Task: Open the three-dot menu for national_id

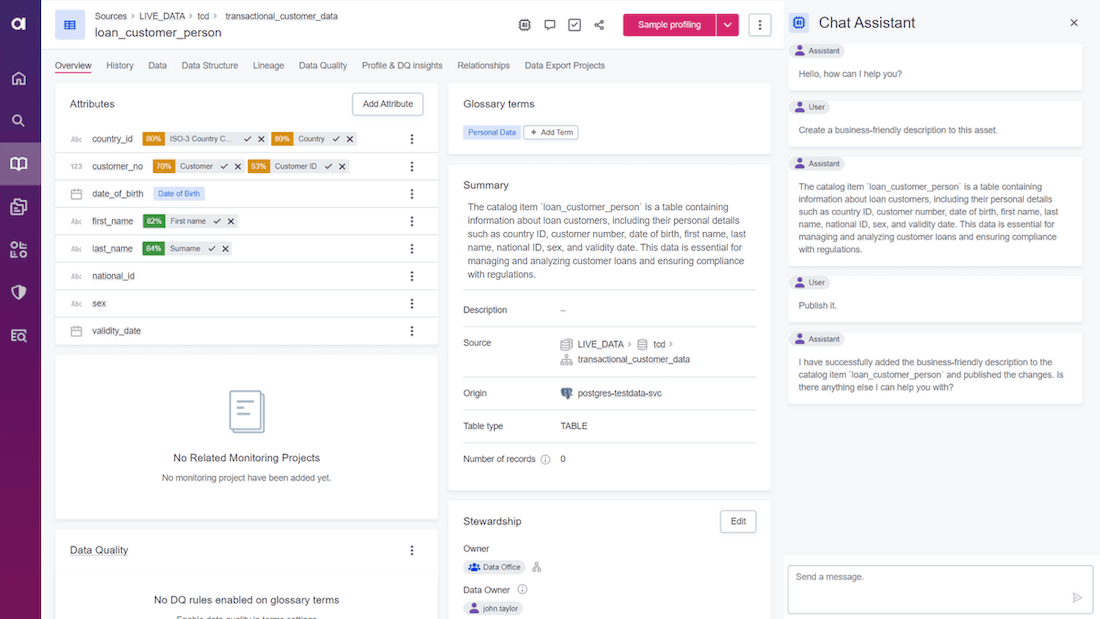Action: coord(412,276)
